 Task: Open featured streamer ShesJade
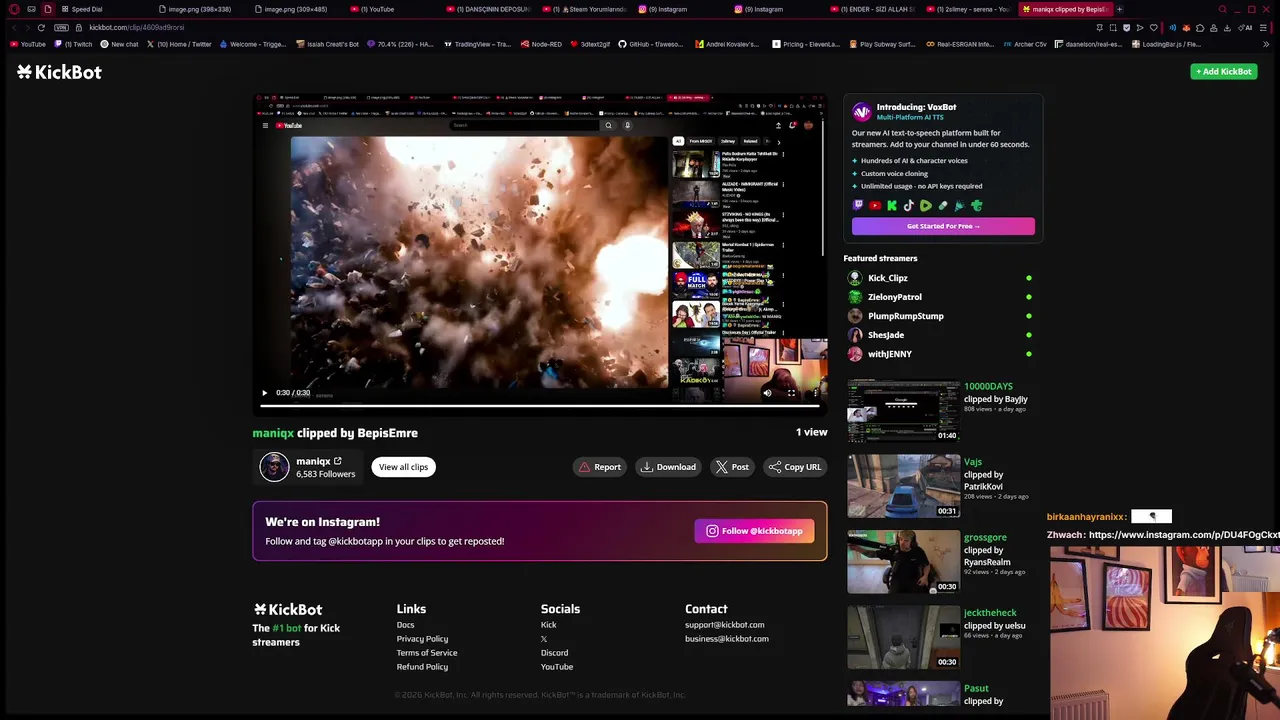pyautogui.click(x=886, y=335)
